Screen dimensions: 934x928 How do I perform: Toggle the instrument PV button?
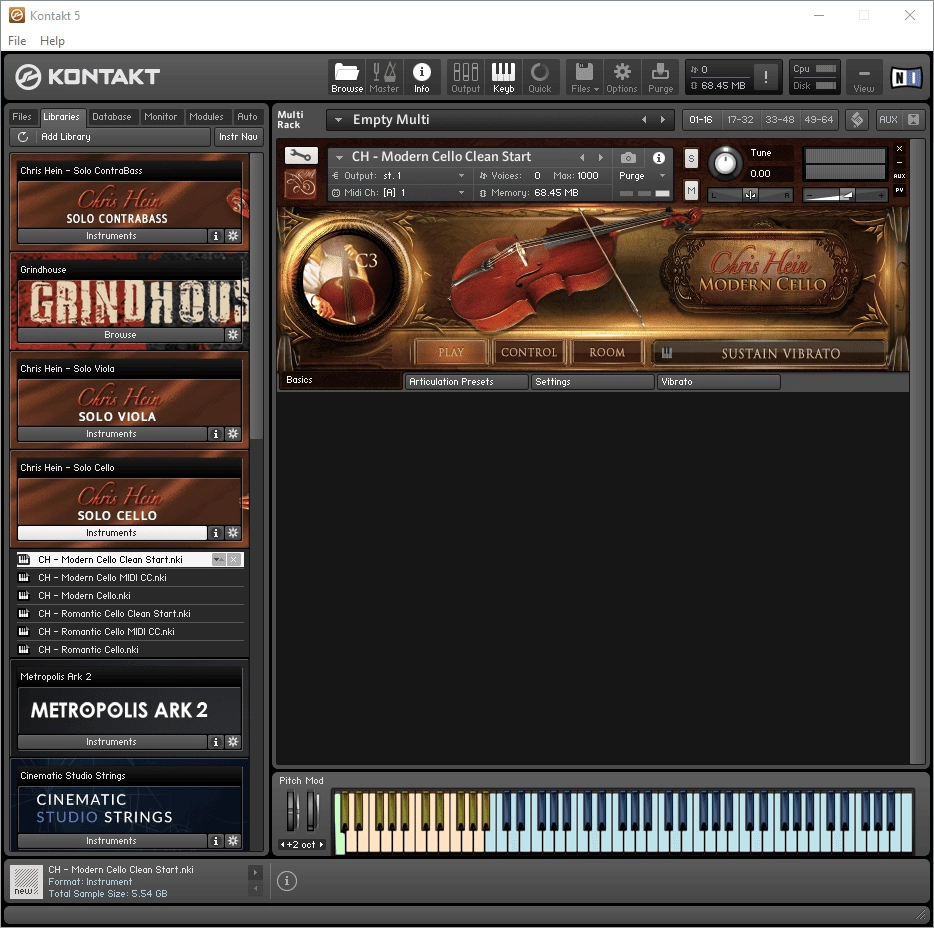click(899, 190)
